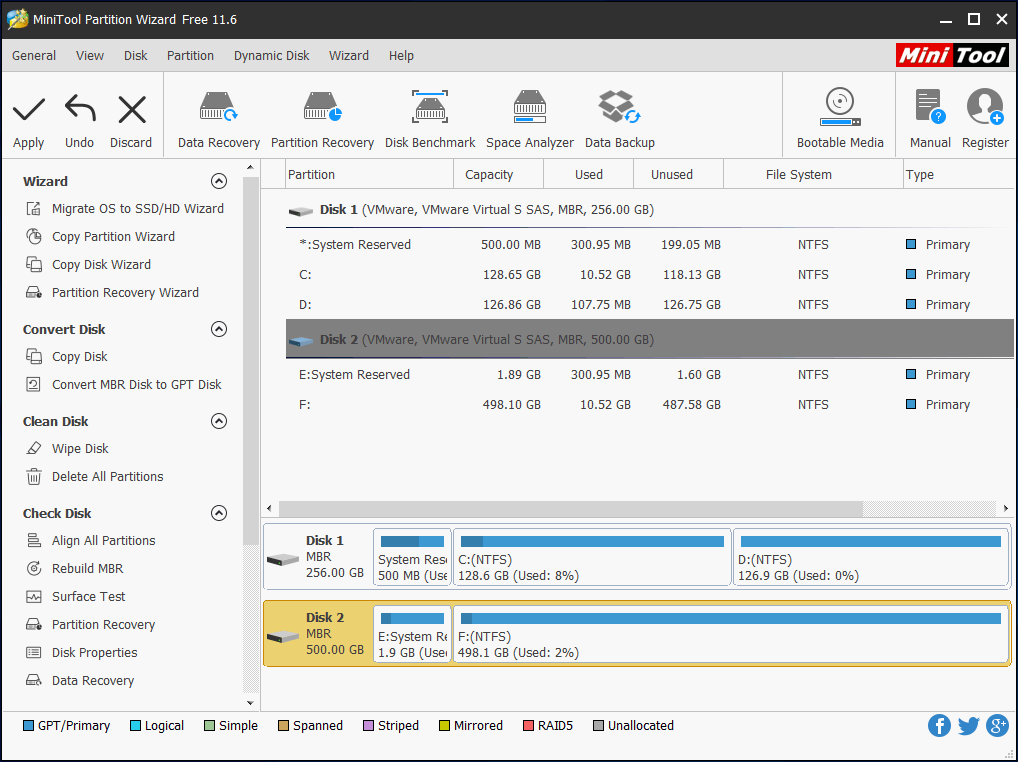Screen dimensions: 1018x762
Task: Click the F:(NTFS) block in disk map
Action: point(731,634)
